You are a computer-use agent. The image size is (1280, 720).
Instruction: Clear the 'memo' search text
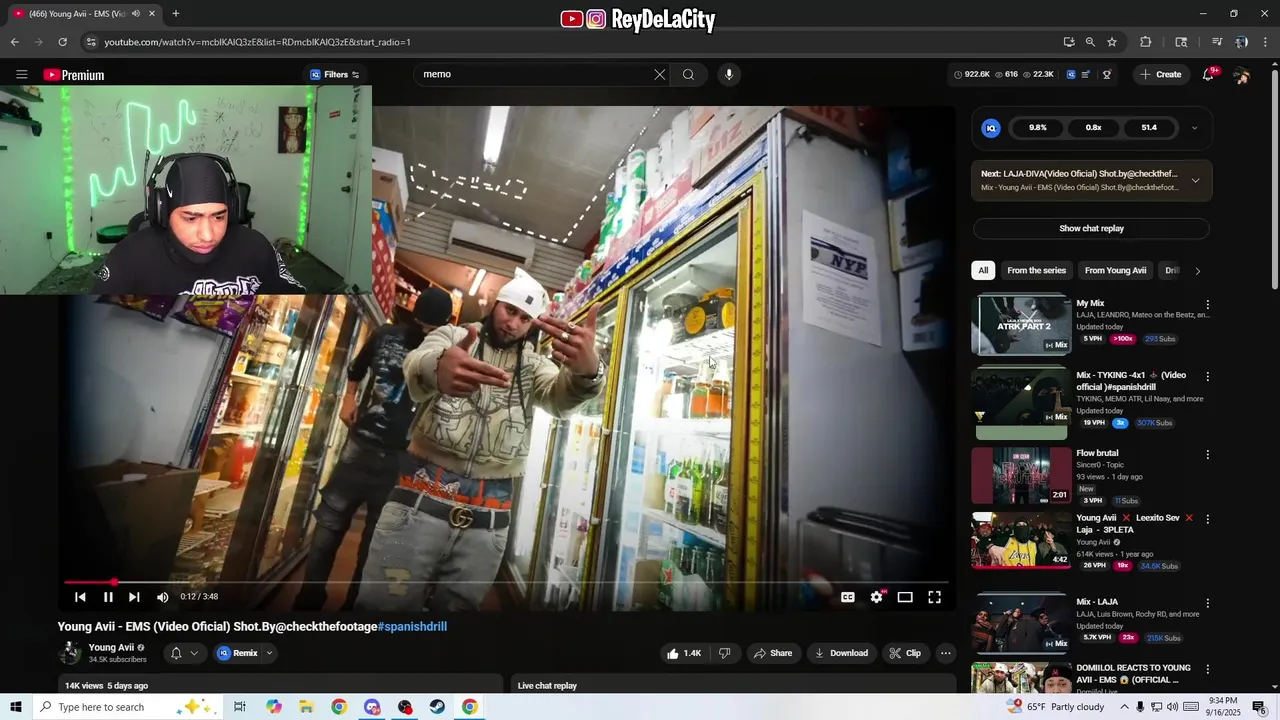[659, 74]
